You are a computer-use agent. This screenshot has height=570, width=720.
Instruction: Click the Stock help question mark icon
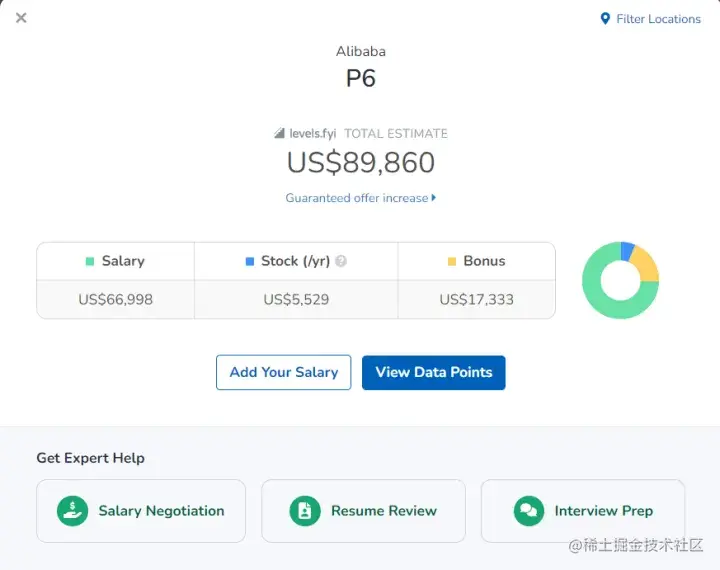(341, 261)
